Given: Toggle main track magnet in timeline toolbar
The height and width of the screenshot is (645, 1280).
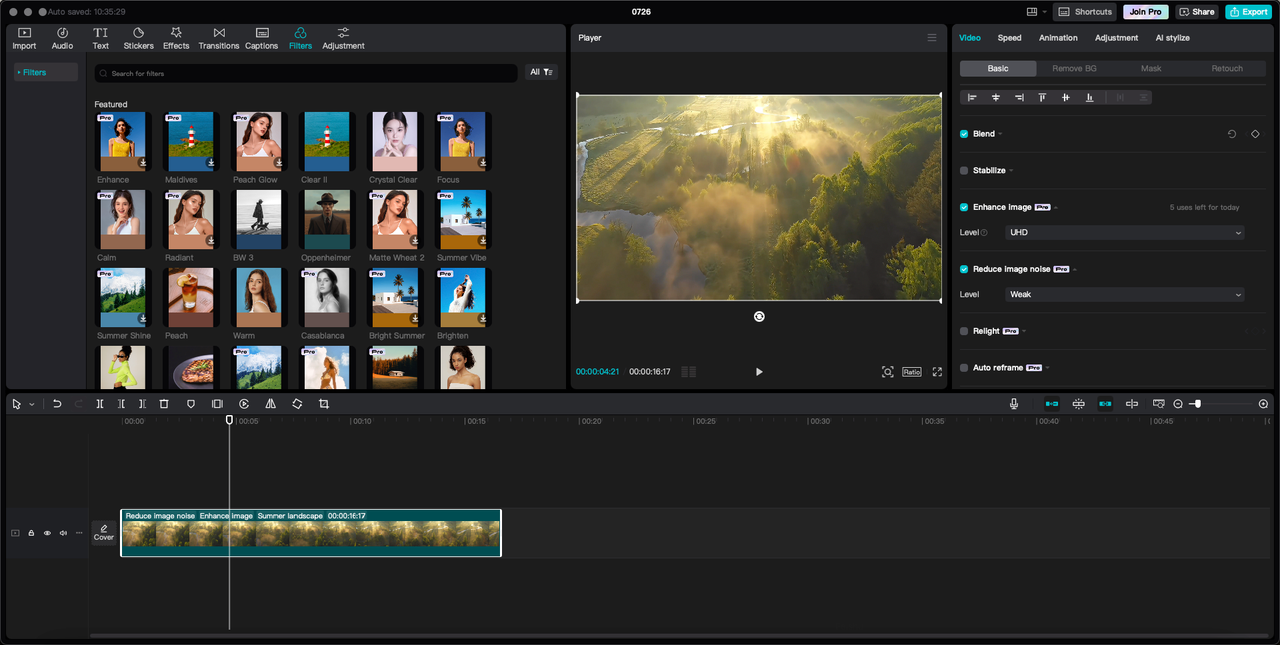Looking at the screenshot, I should click(x=1052, y=404).
